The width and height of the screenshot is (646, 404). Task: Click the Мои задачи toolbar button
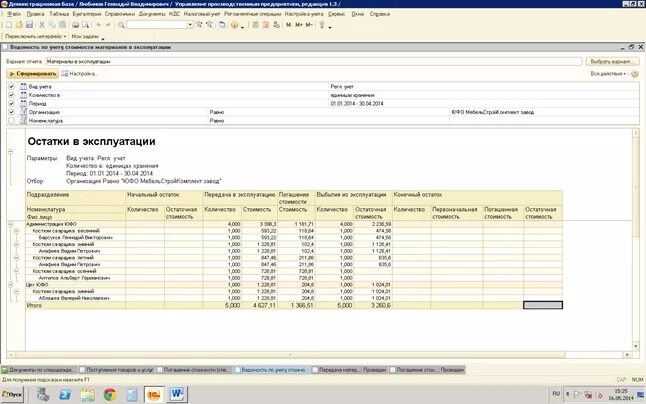85,36
